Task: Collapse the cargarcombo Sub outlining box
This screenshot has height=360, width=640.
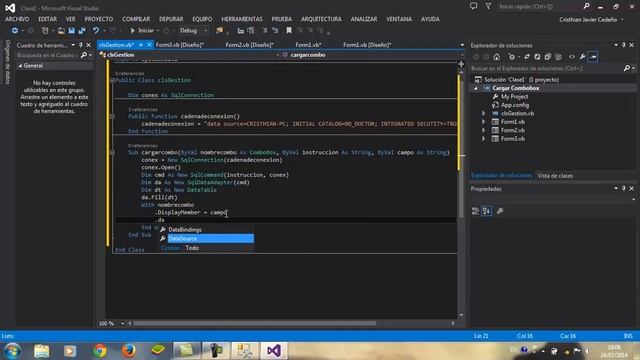Action: point(112,153)
